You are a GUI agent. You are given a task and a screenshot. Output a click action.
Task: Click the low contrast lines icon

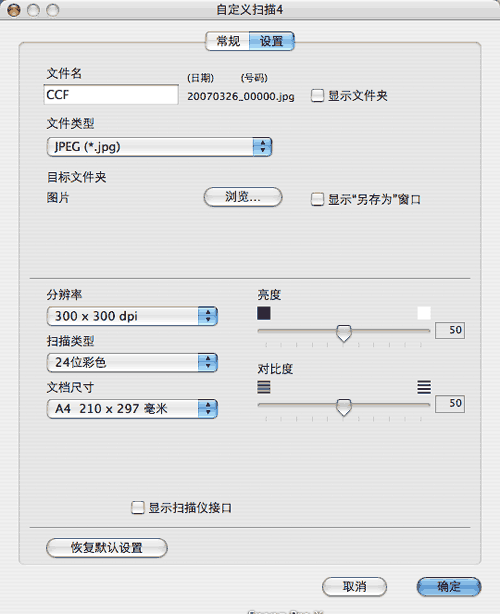[x=264, y=387]
